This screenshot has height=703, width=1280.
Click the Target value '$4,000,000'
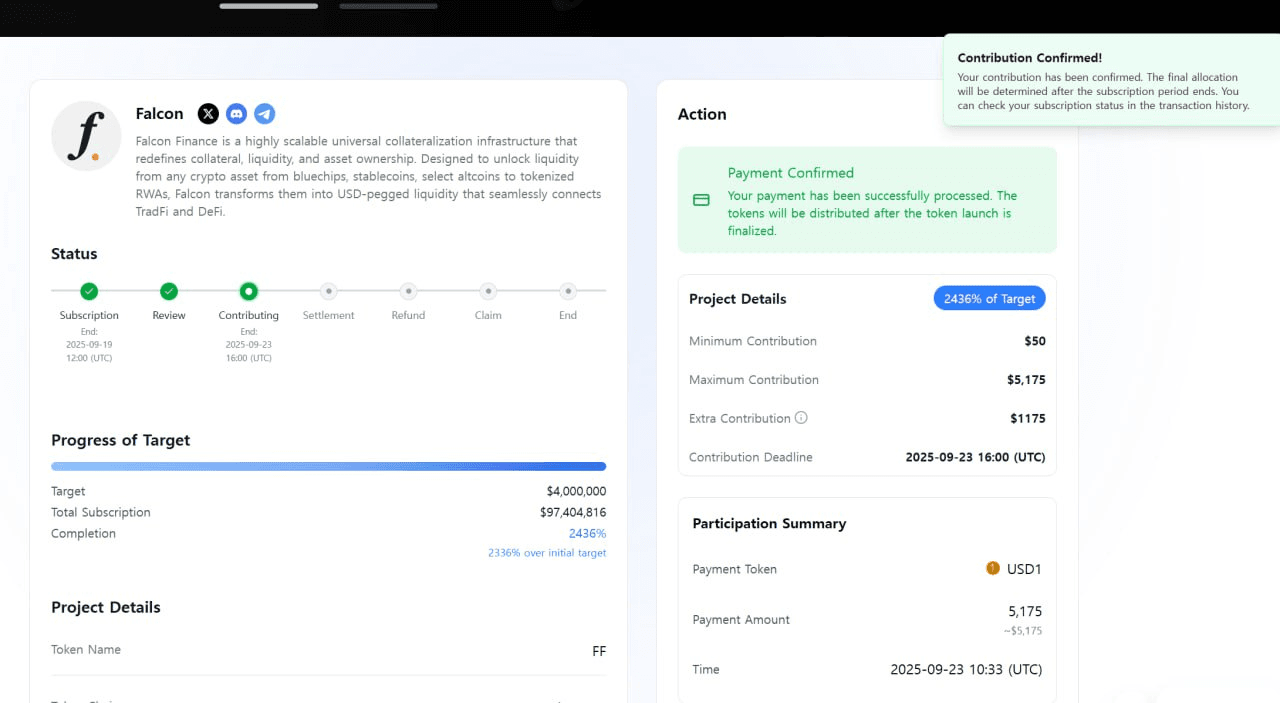click(576, 491)
